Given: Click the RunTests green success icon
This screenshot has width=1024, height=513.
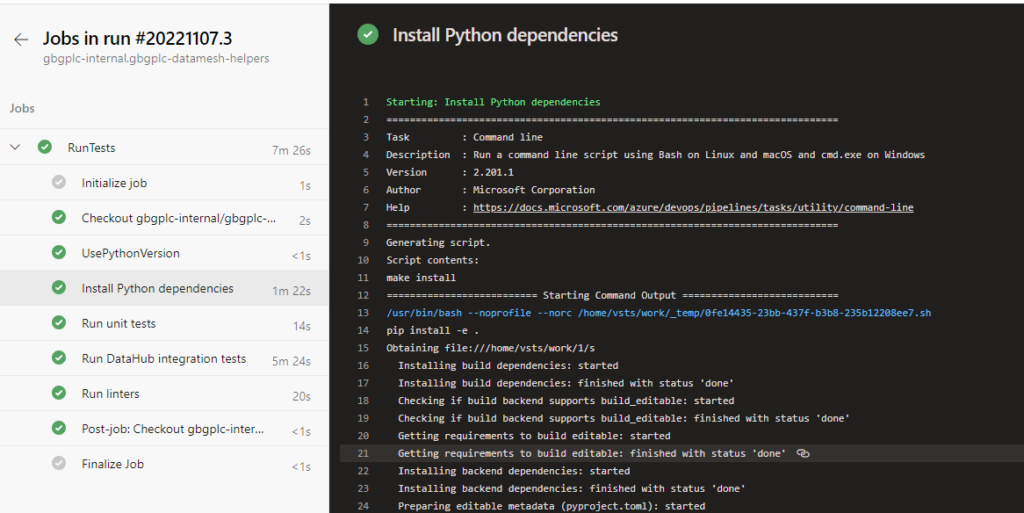Looking at the screenshot, I should click(44, 147).
